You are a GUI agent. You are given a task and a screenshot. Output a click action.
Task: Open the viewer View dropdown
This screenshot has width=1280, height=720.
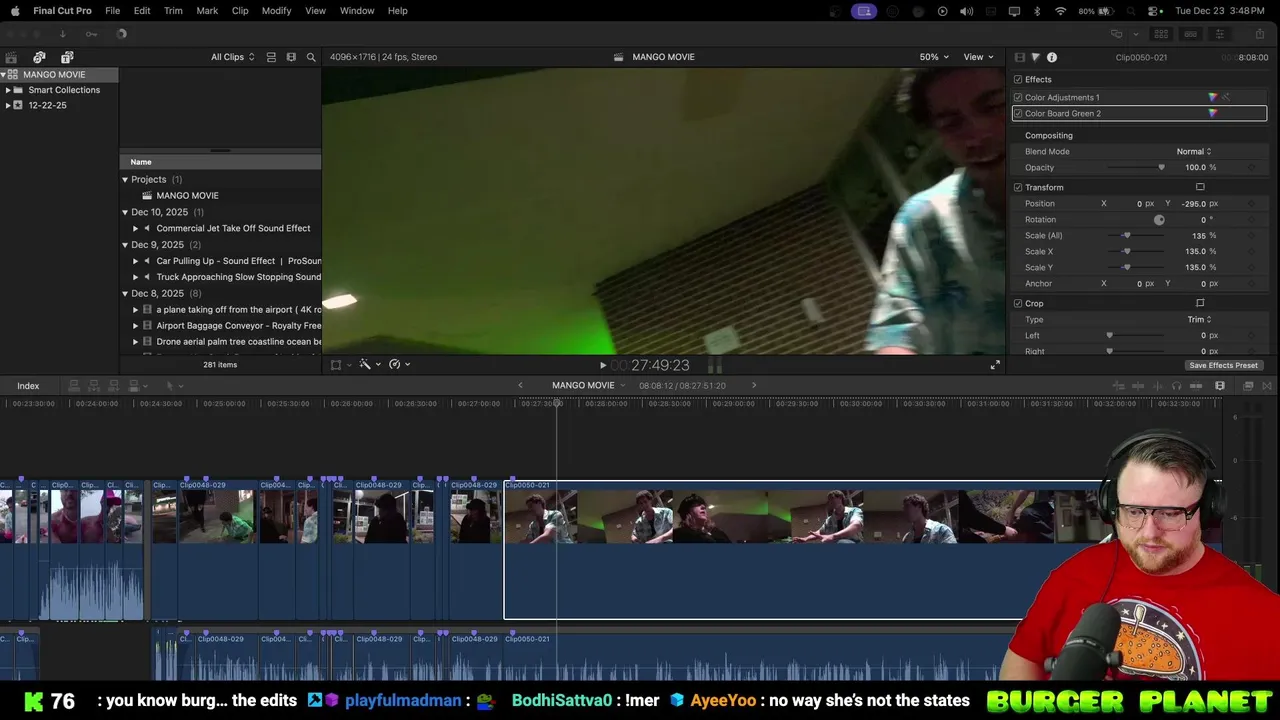pyautogui.click(x=978, y=57)
